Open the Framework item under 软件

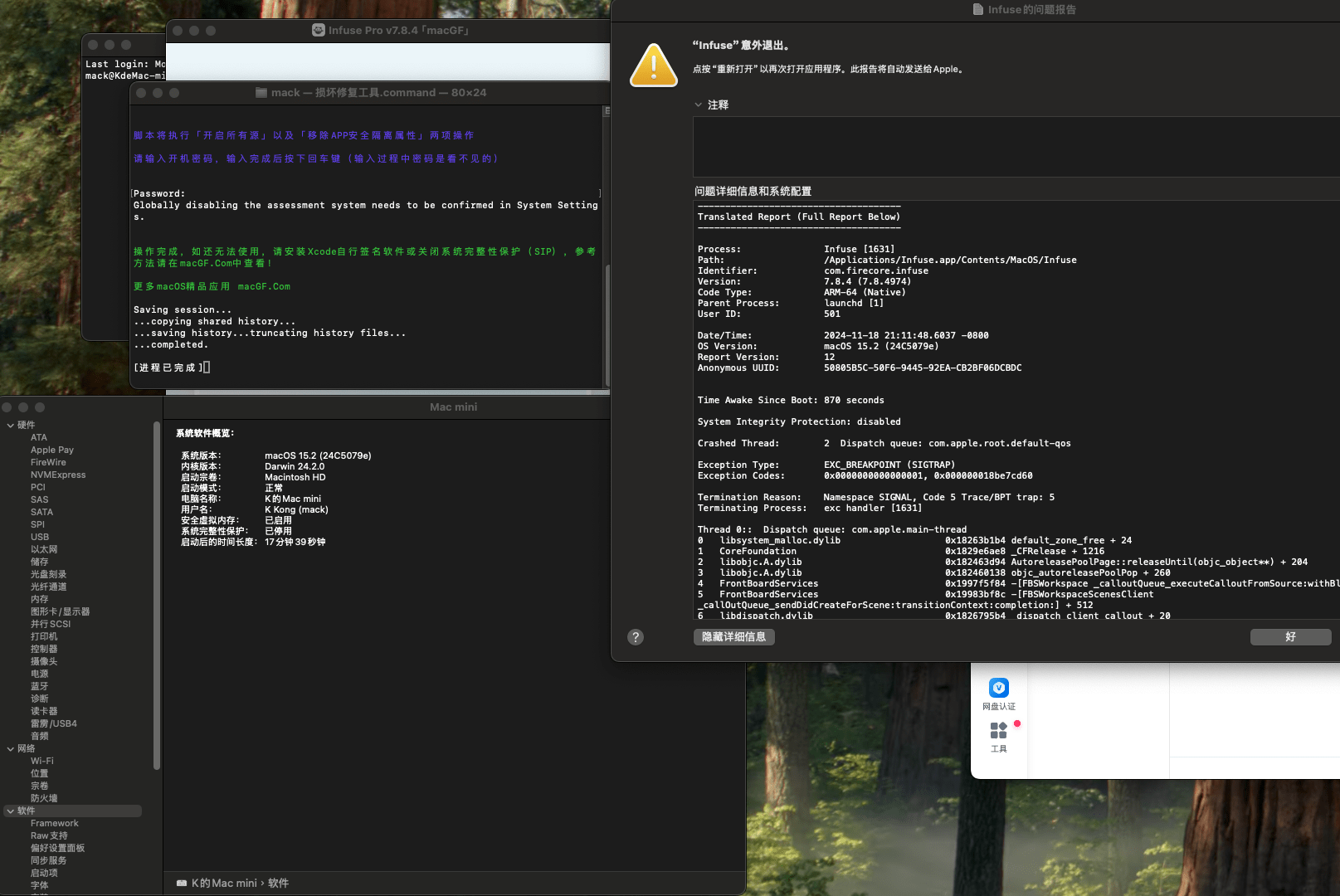55,824
